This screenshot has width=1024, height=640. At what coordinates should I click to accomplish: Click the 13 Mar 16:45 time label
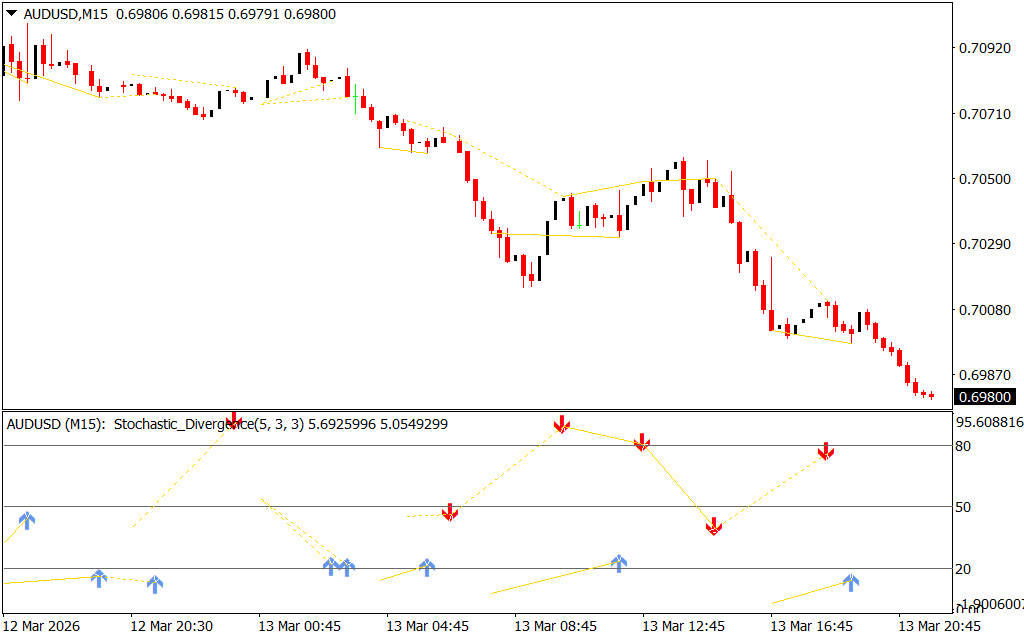[810, 626]
